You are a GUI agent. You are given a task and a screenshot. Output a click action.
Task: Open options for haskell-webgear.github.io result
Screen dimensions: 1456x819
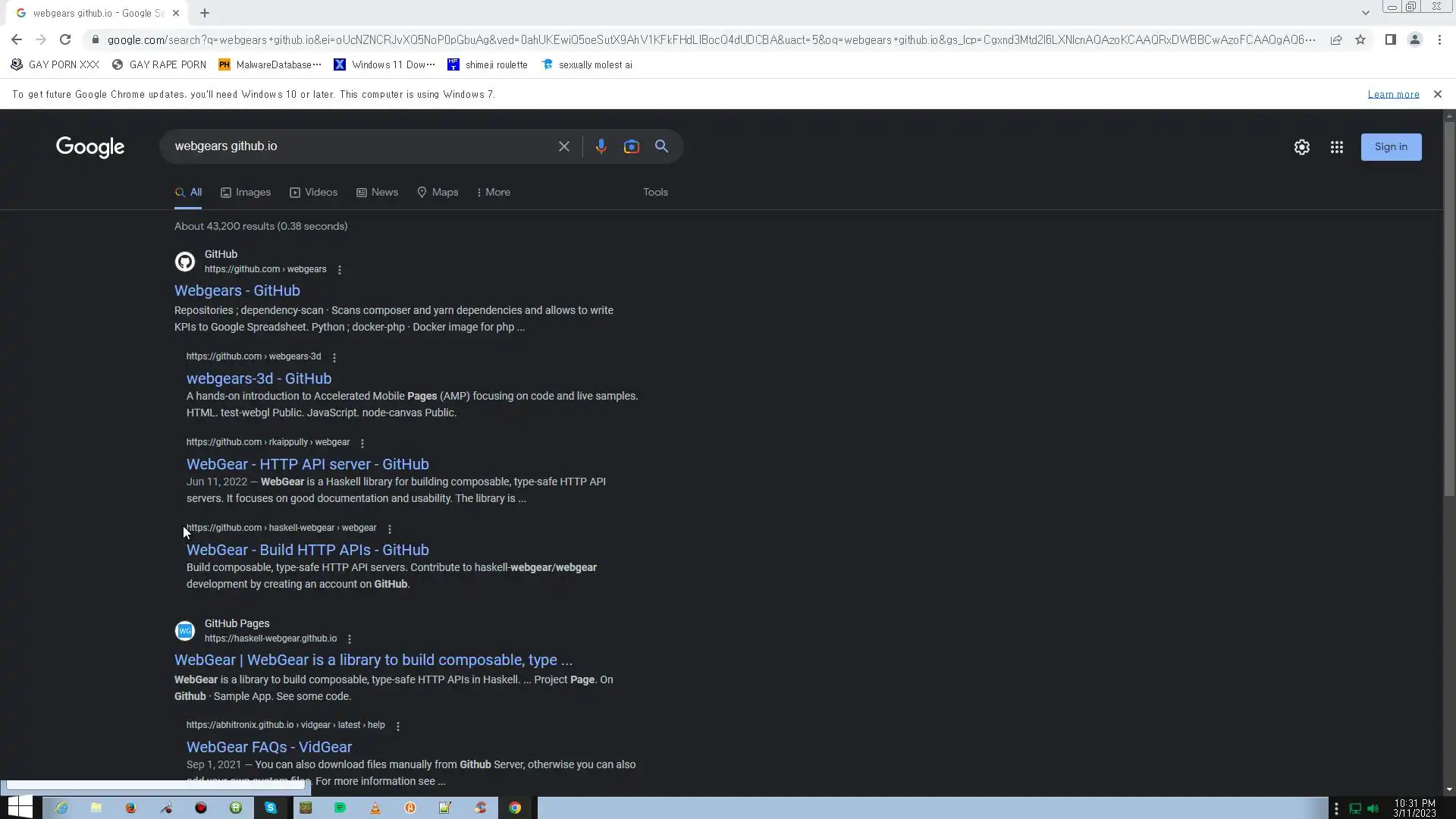pyautogui.click(x=350, y=639)
